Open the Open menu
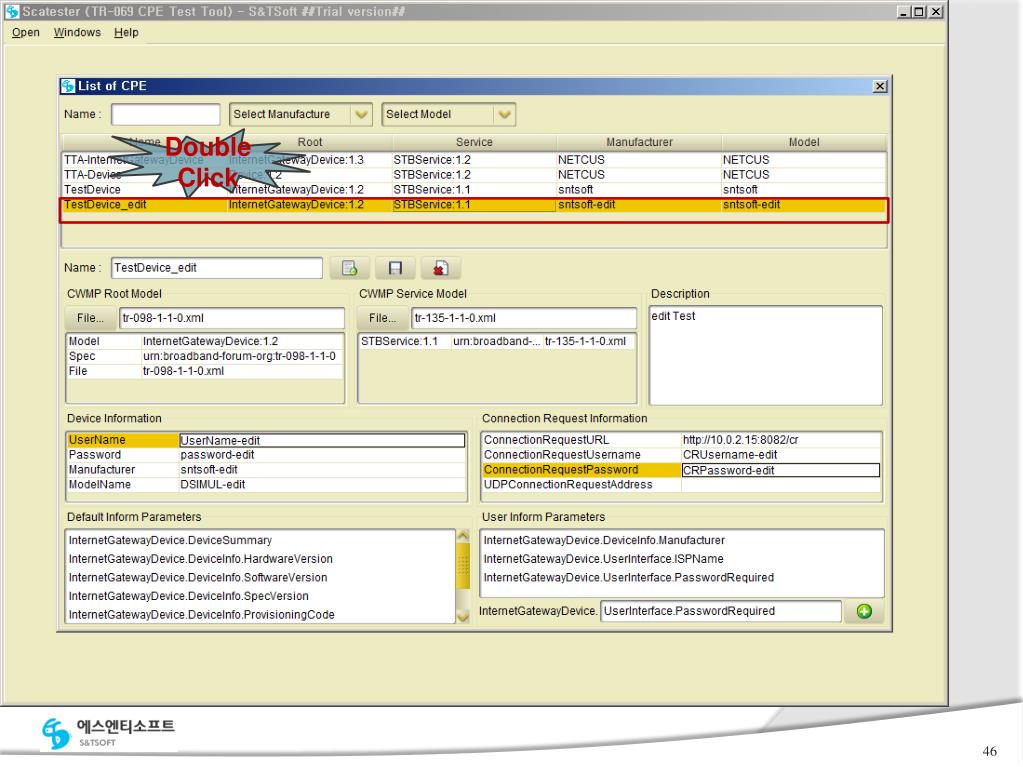Viewport: 1023px width, 767px height. tap(25, 33)
